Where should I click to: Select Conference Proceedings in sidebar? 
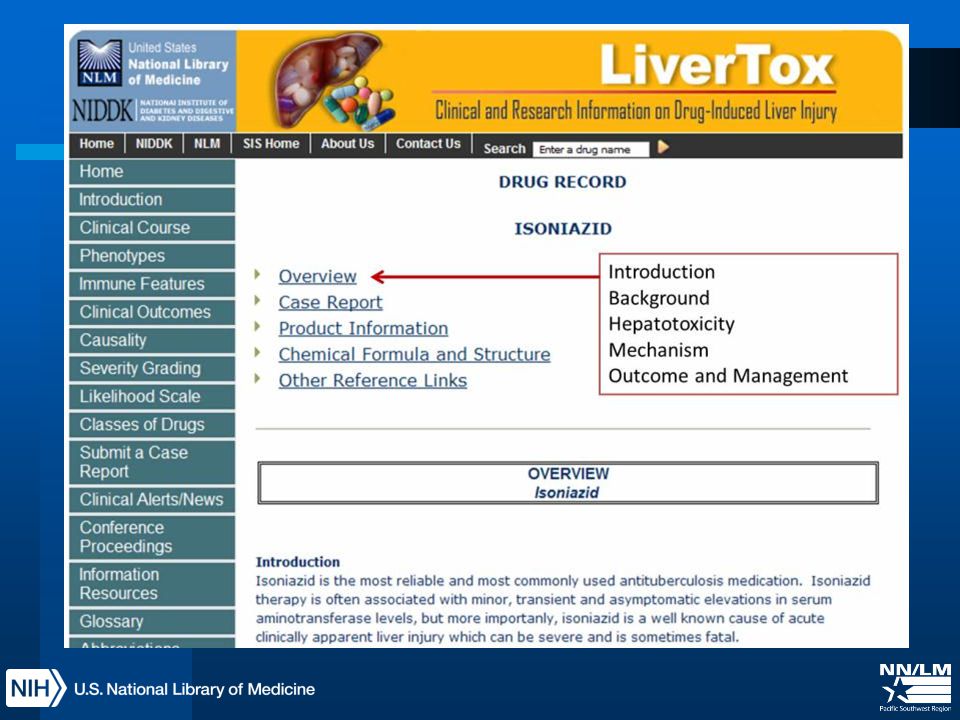tap(152, 537)
